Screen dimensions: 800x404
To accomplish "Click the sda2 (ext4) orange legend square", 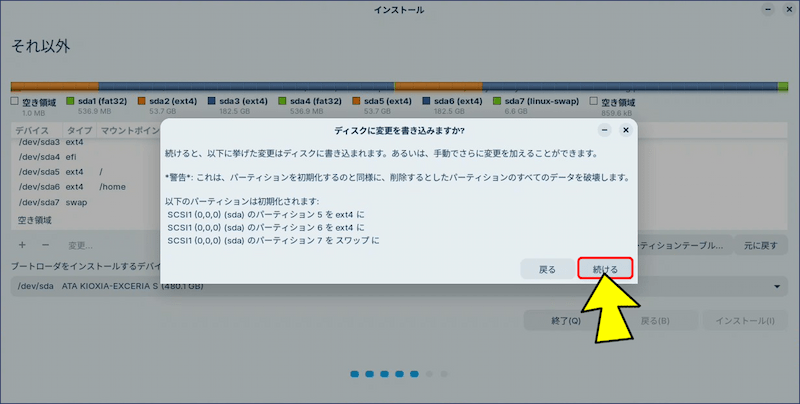I will (x=142, y=101).
